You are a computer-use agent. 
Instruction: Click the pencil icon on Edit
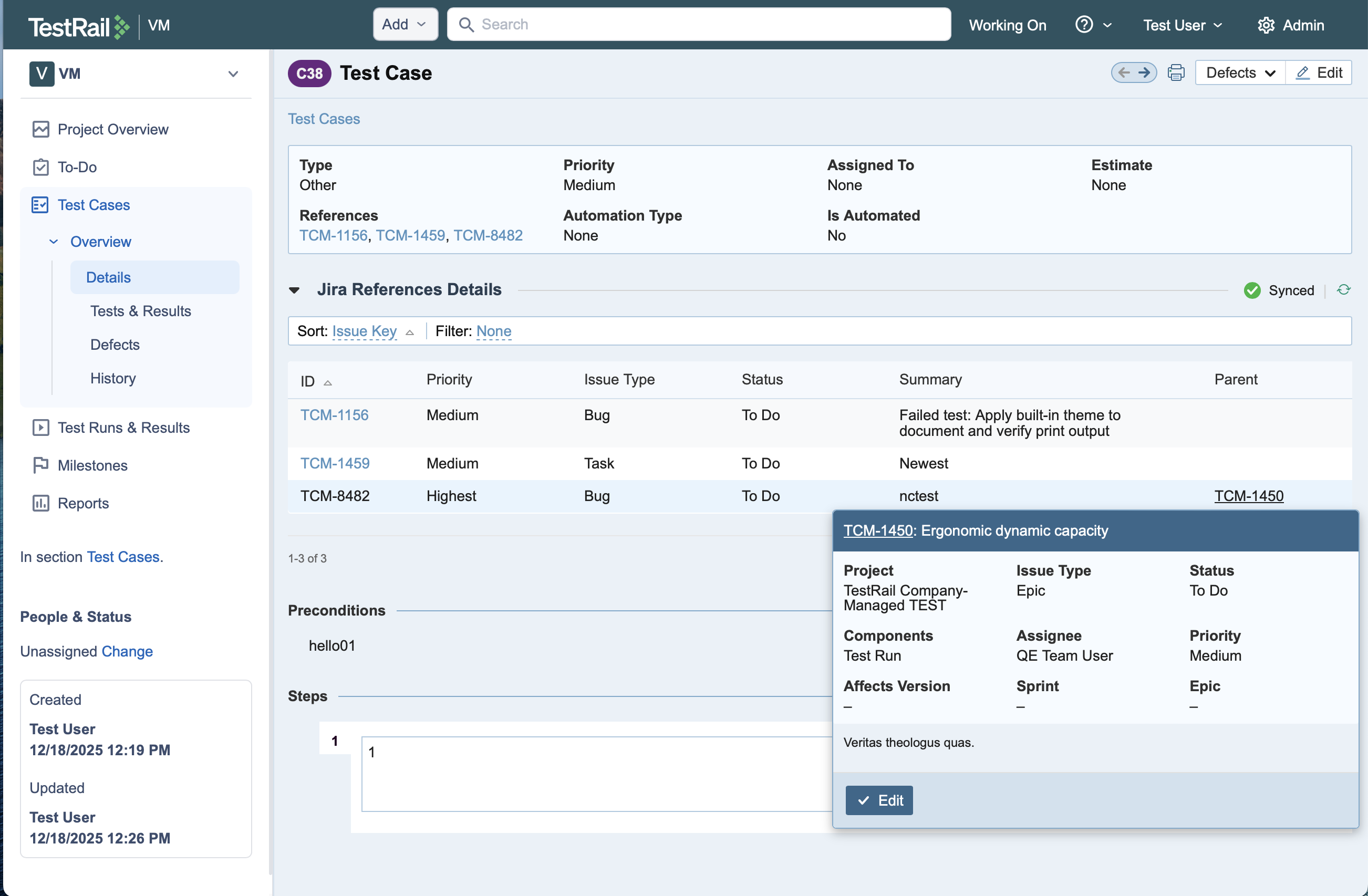(1302, 72)
